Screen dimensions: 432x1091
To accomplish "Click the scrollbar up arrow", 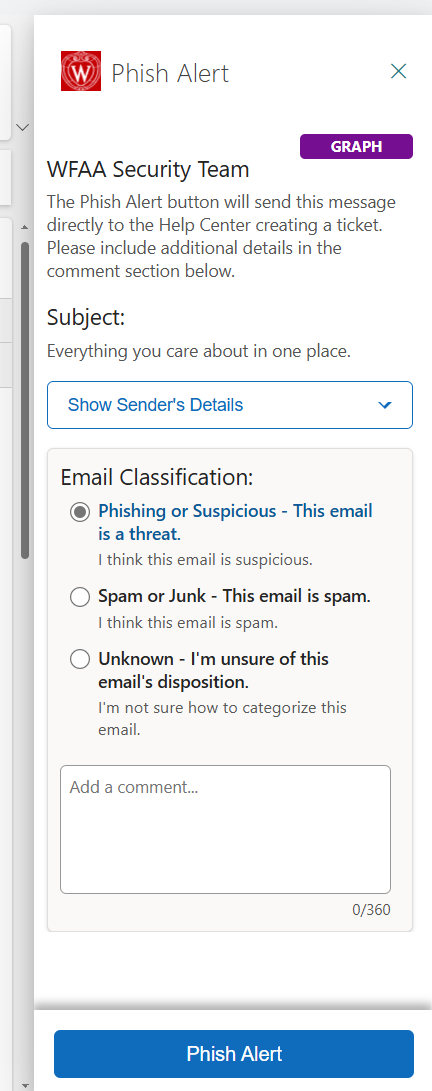I will (x=24, y=227).
